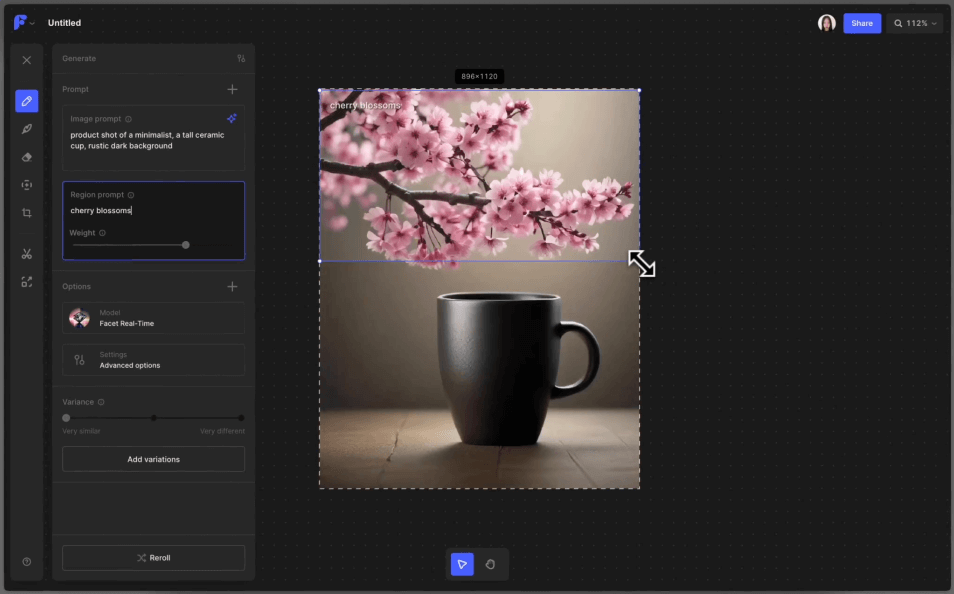Open the 112% zoom dropdown
This screenshot has height=594, width=954.
pos(914,23)
